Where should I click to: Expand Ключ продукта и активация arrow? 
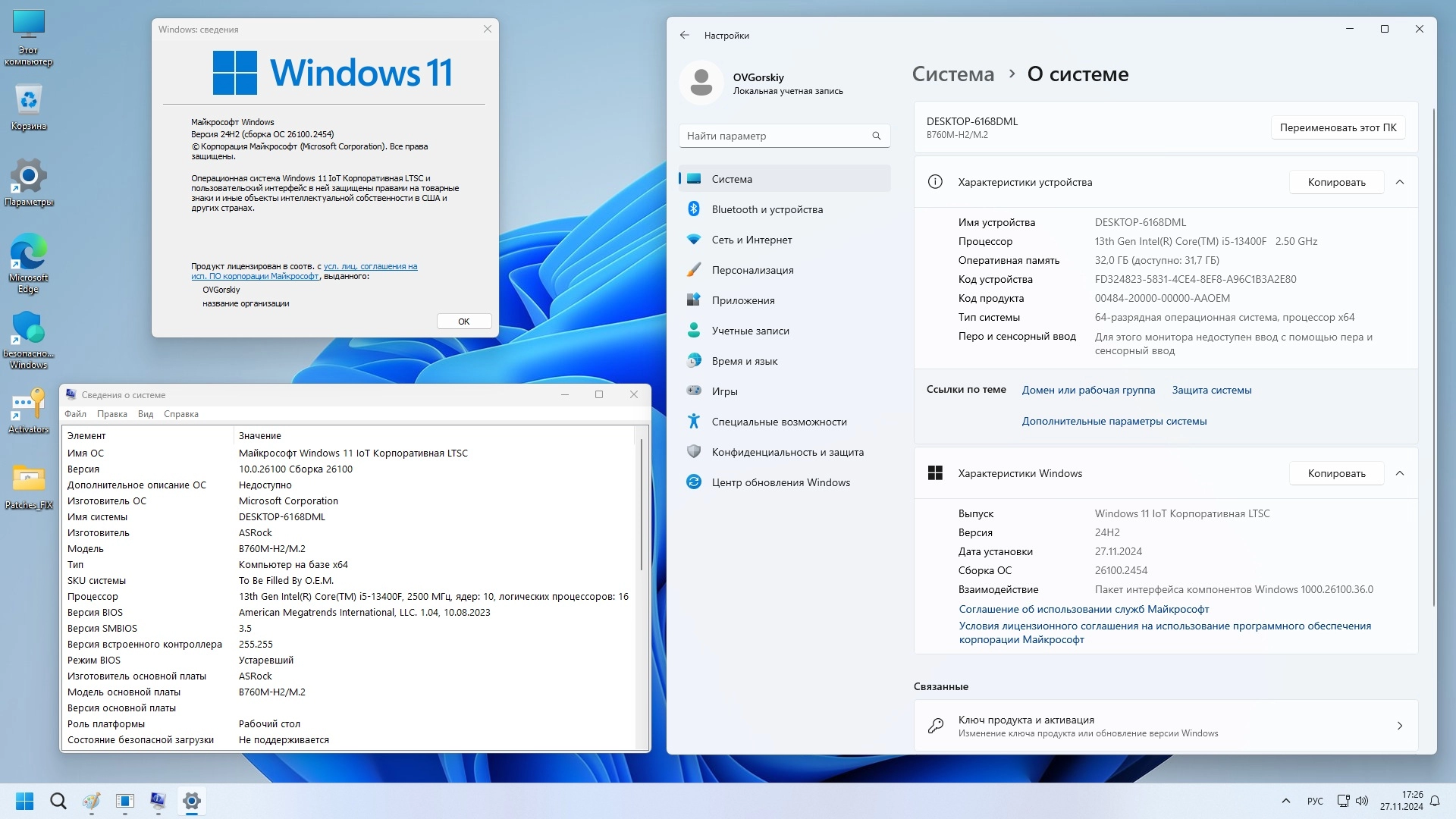pos(1400,726)
